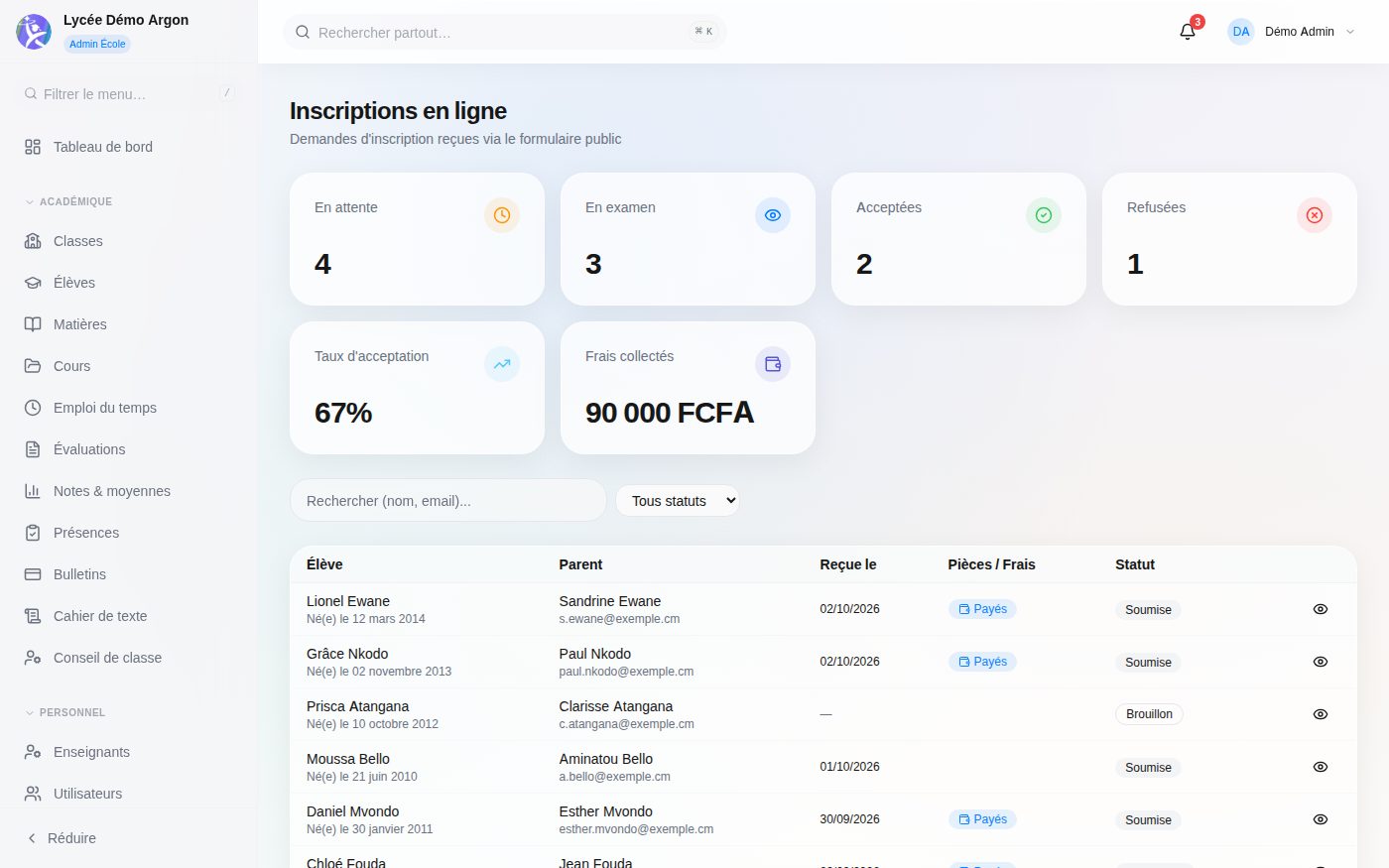1389x868 pixels.
Task: View Grâce Nkodo's application details
Action: [1321, 662]
